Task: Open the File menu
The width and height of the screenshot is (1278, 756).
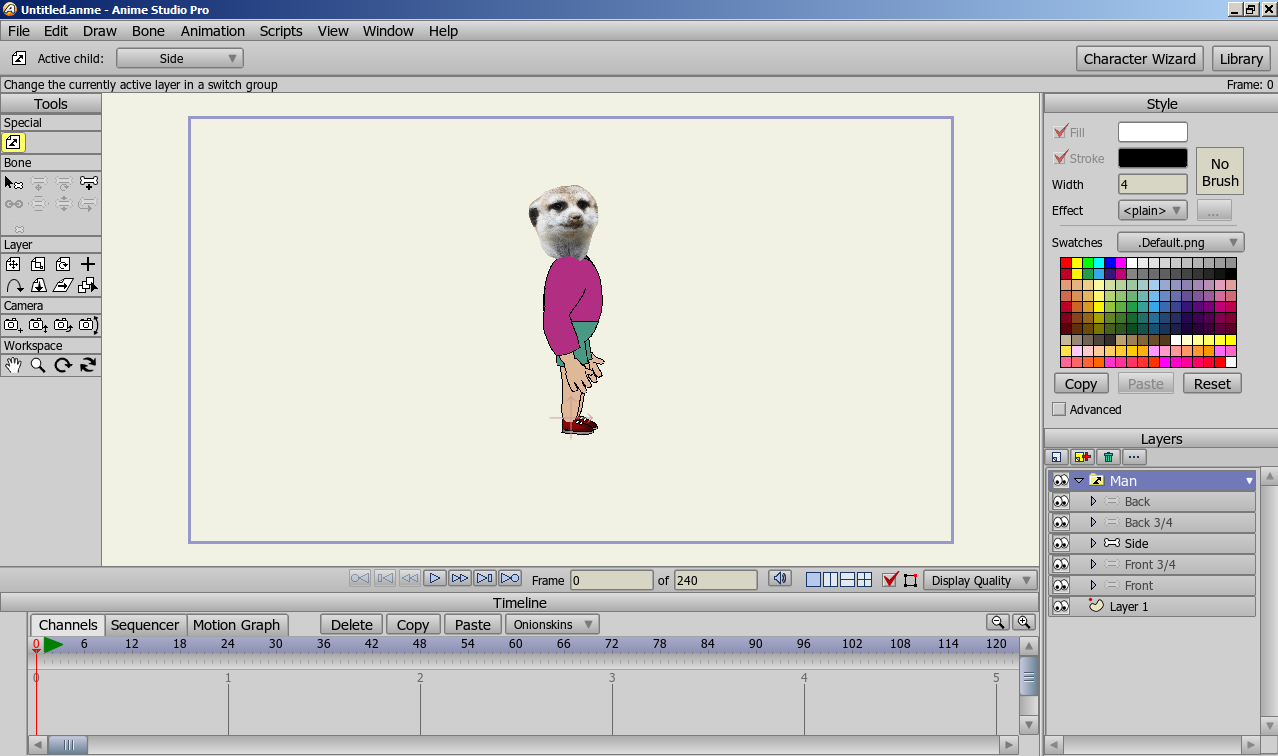Action: (x=19, y=31)
